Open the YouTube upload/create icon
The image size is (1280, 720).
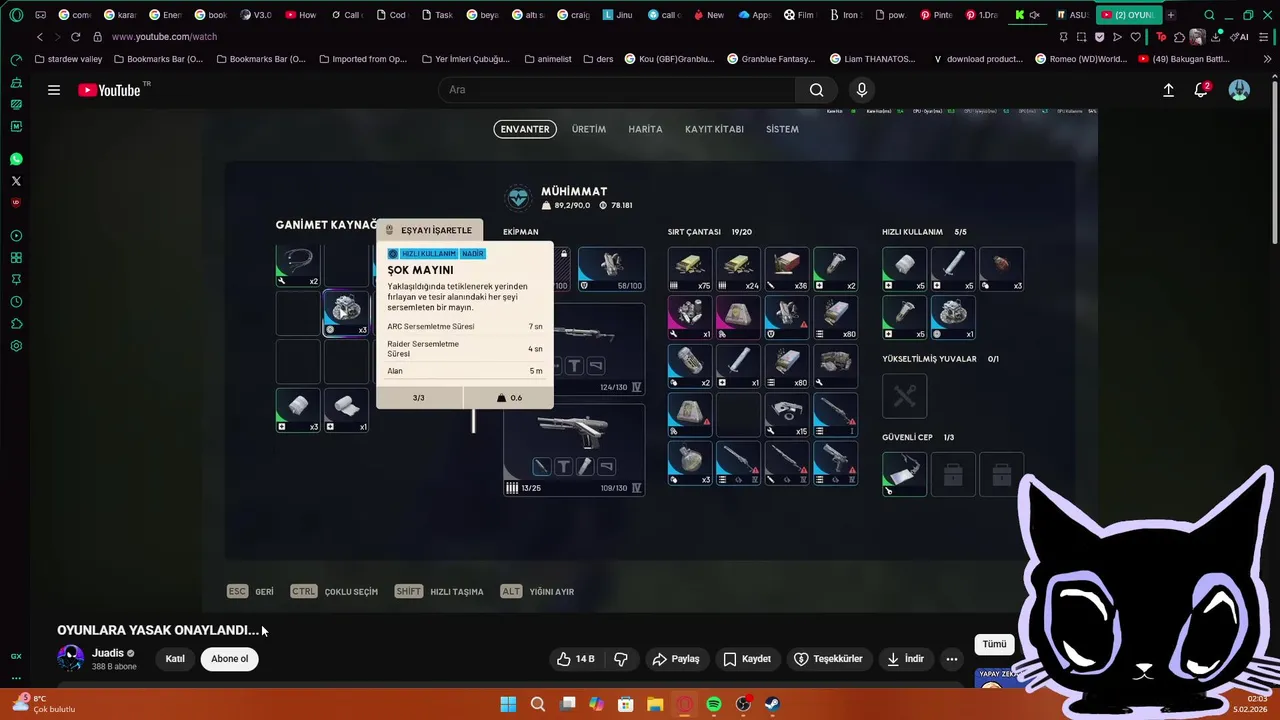click(x=1168, y=90)
